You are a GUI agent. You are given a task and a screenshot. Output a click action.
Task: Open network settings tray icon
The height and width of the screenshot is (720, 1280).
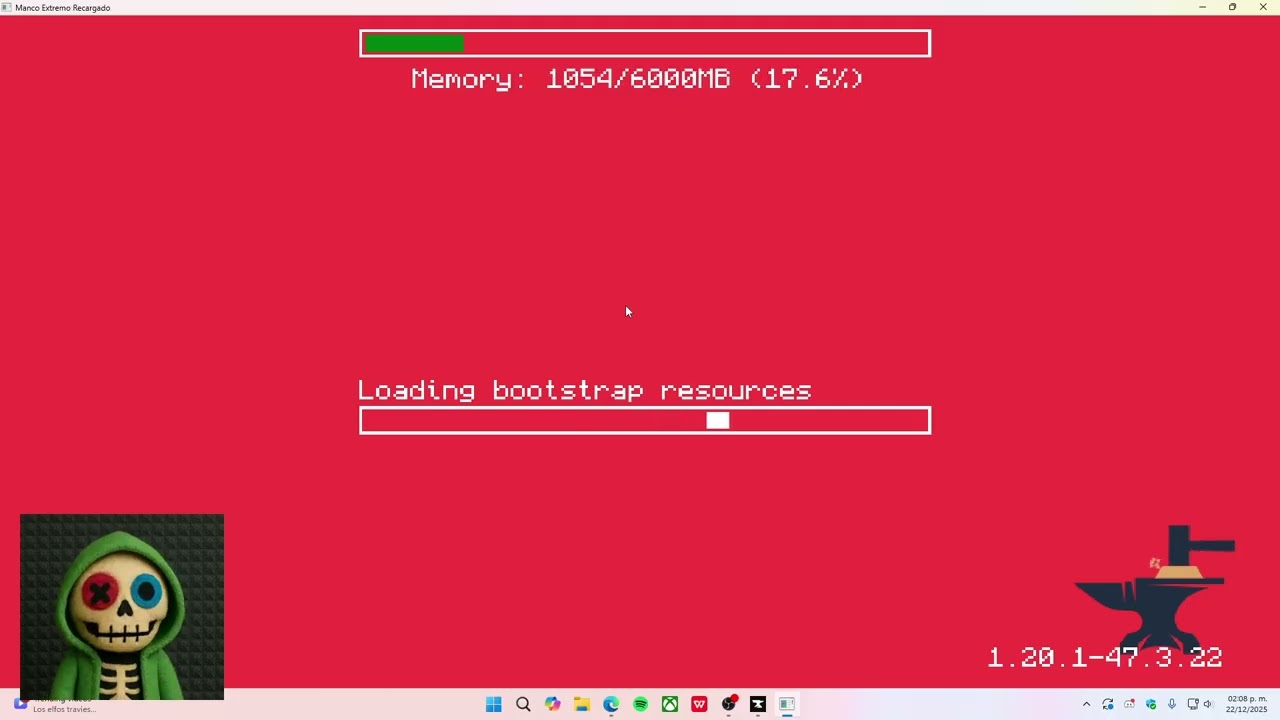pos(1193,704)
